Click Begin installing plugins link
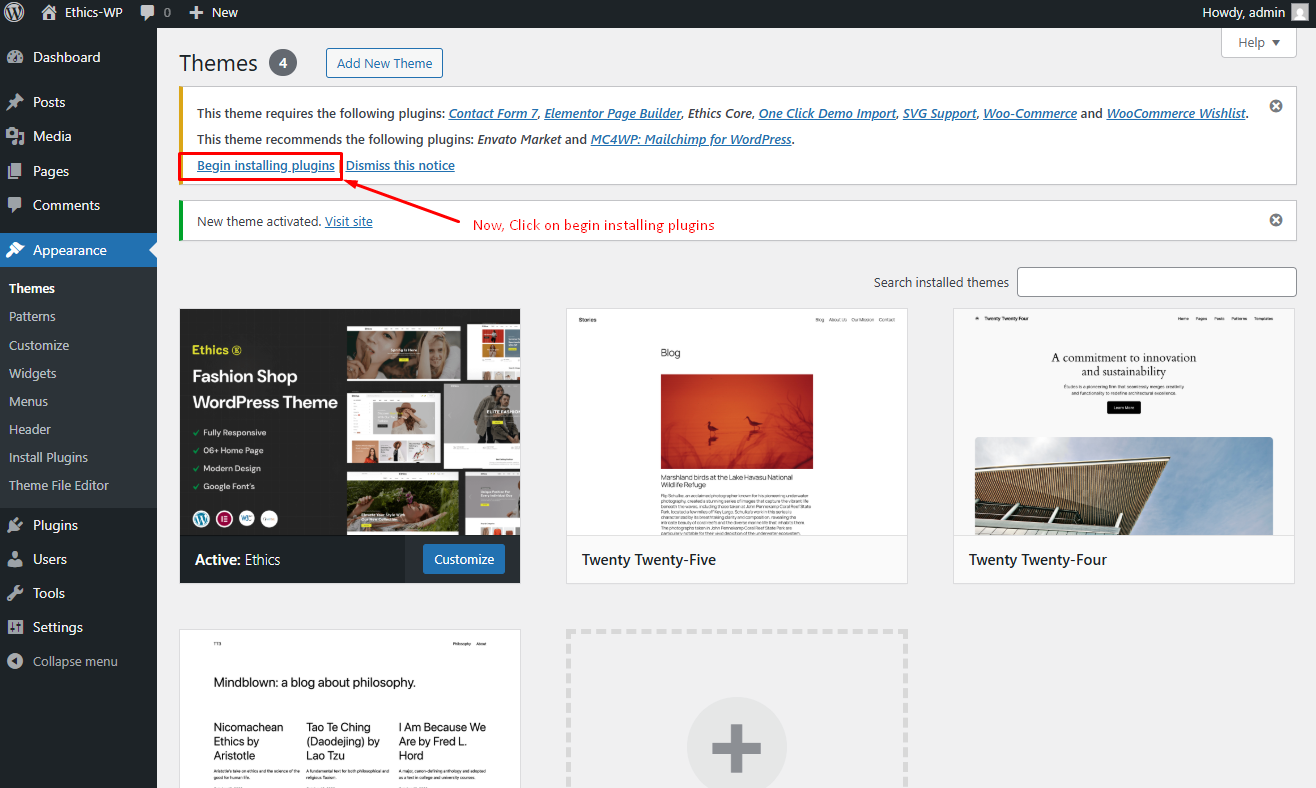1316x788 pixels. [x=266, y=165]
